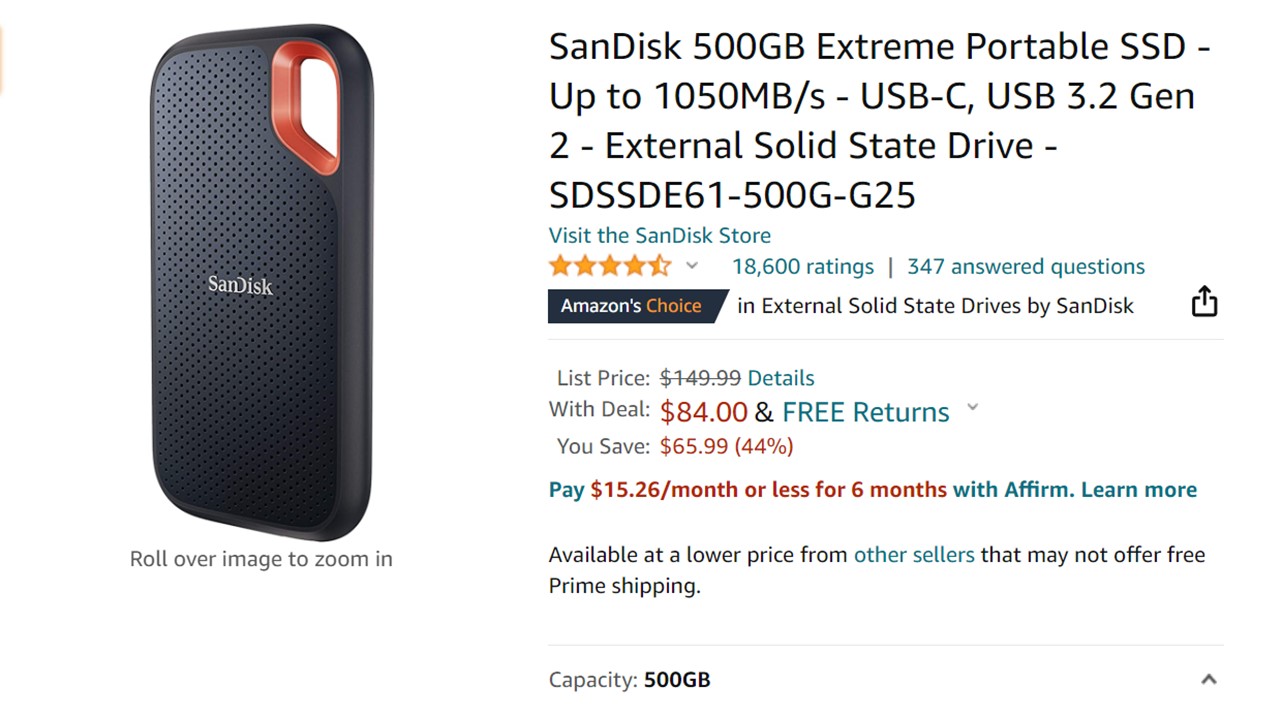Image resolution: width=1263 pixels, height=710 pixels.
Task: Click the share icon
Action: (x=1204, y=301)
